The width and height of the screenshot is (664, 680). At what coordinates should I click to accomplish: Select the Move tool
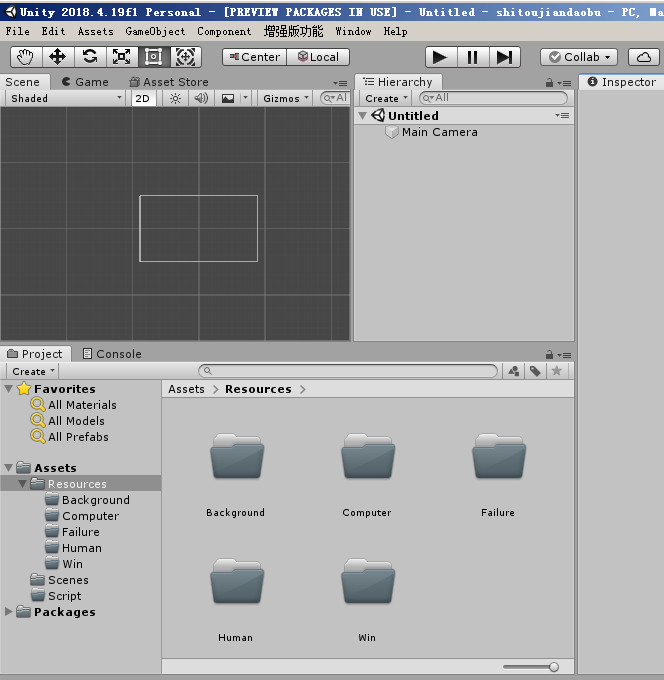(58, 57)
